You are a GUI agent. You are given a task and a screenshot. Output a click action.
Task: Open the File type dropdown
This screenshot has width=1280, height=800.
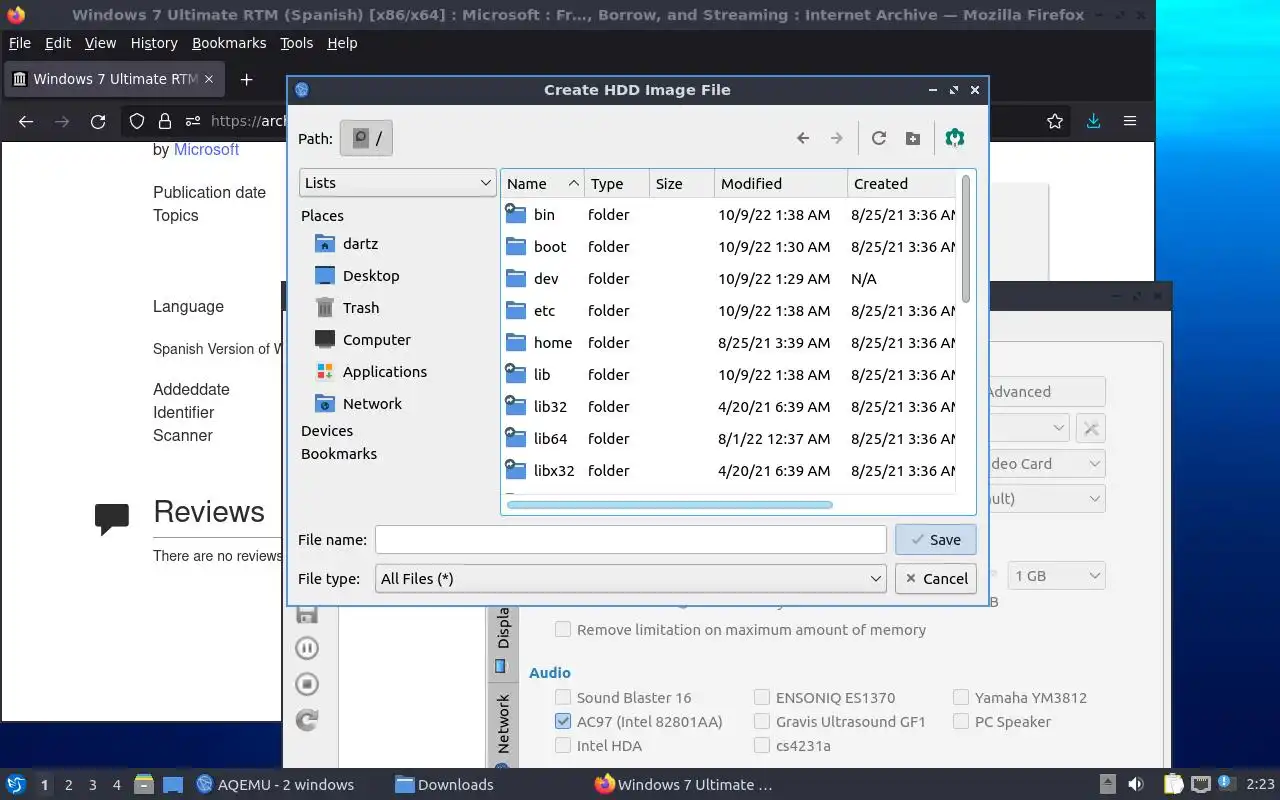click(631, 578)
